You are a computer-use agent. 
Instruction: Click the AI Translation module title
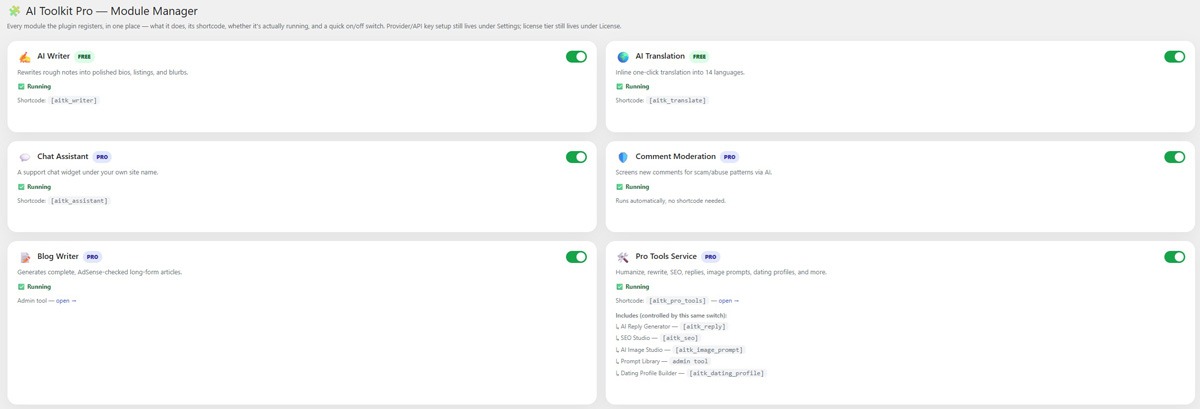click(x=660, y=57)
